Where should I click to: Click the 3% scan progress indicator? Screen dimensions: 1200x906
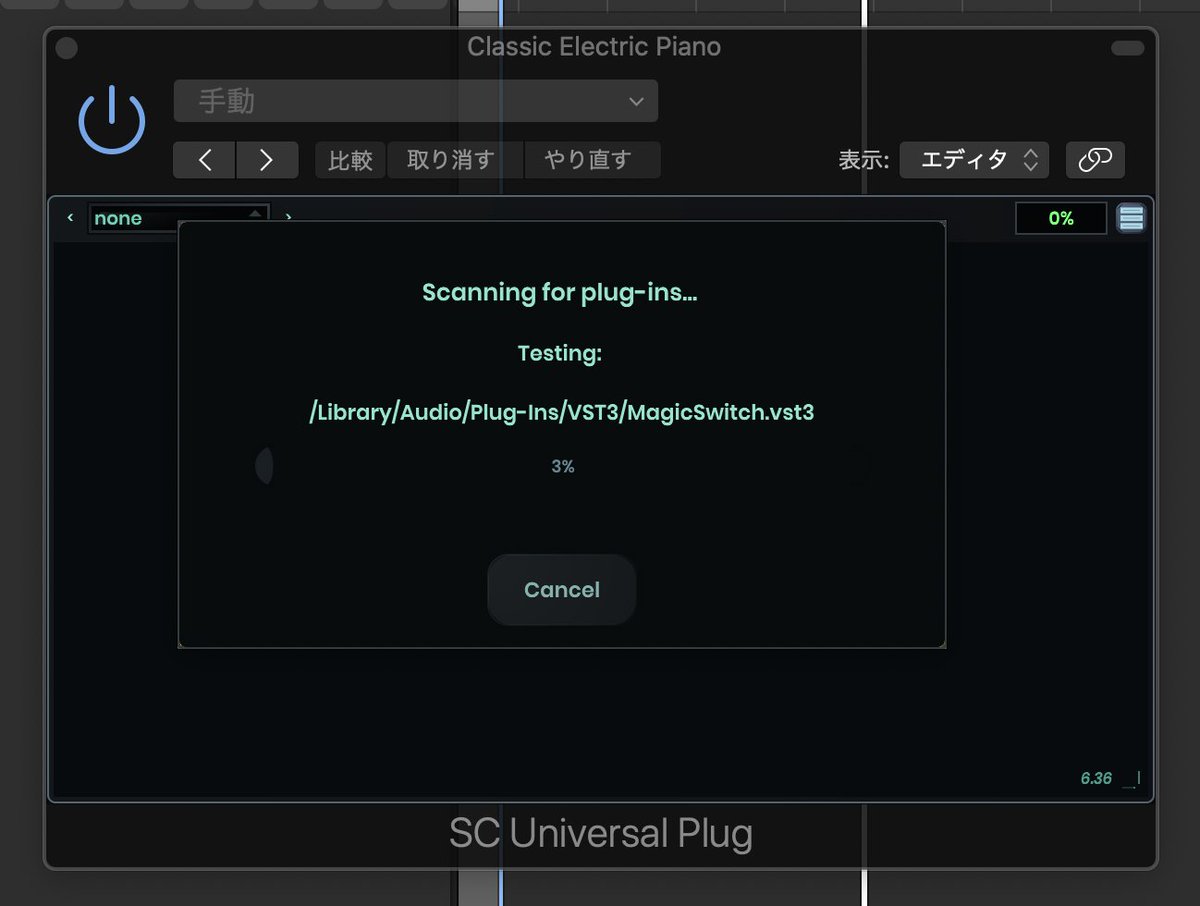(x=561, y=464)
